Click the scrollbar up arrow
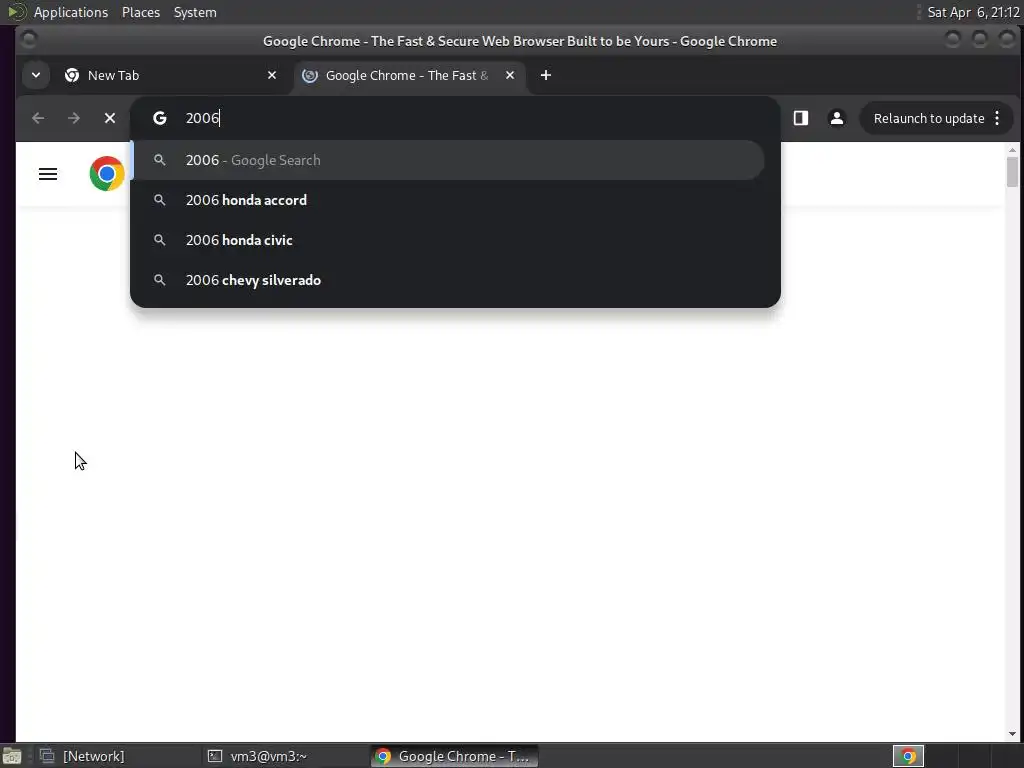The height and width of the screenshot is (768, 1024). pos(1012,150)
